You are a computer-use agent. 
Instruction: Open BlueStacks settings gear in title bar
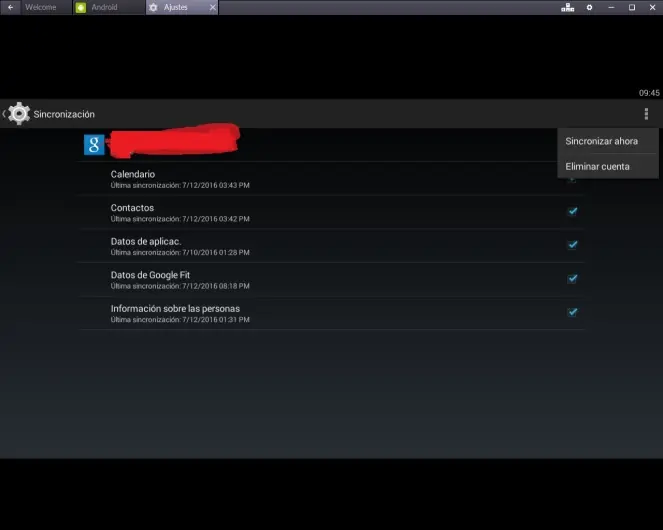click(589, 7)
